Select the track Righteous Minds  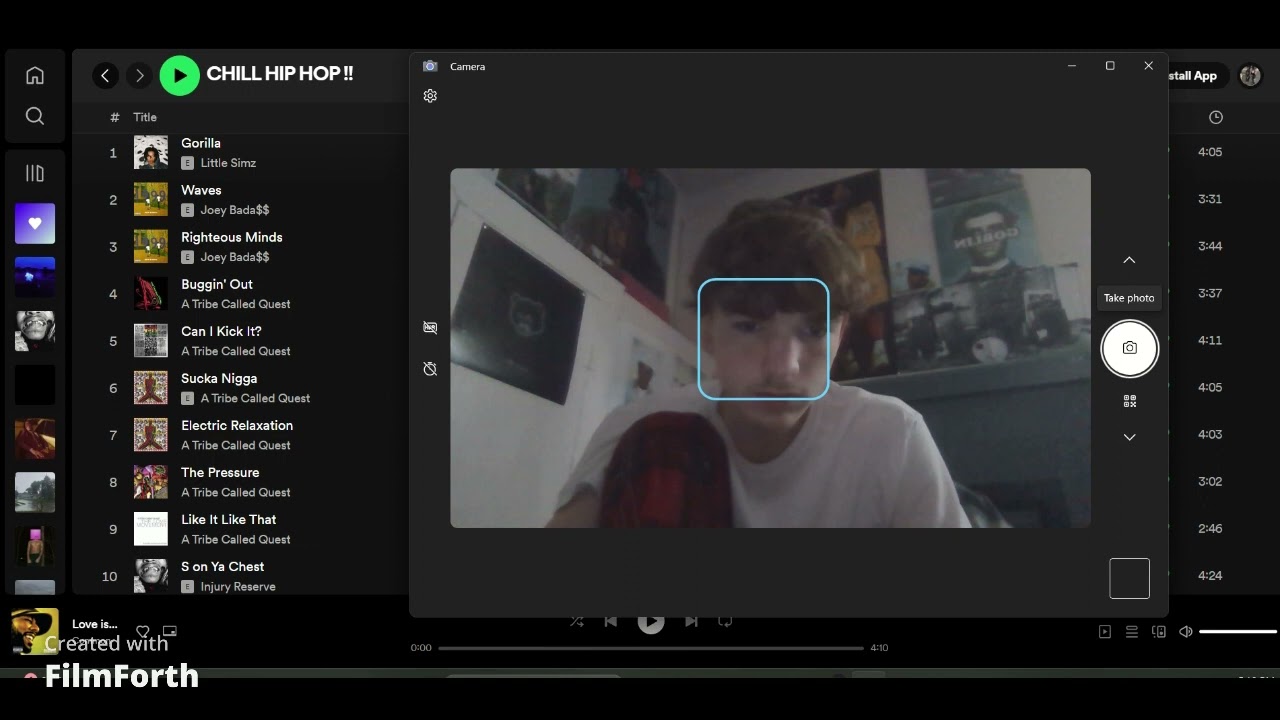pyautogui.click(x=232, y=237)
